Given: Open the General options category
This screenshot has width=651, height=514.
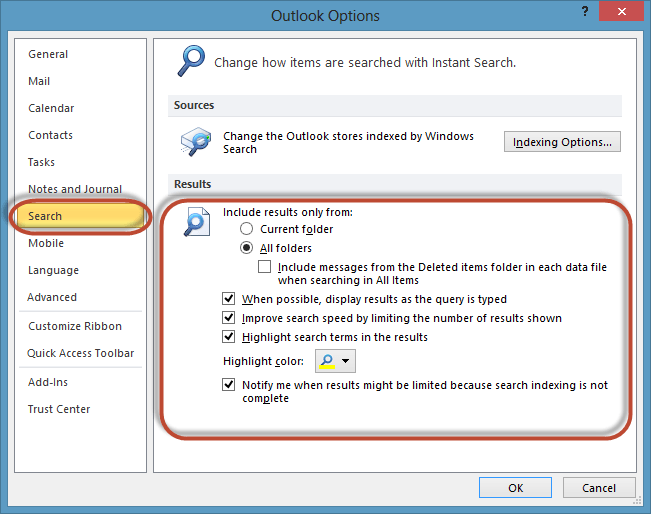Looking at the screenshot, I should click(x=48, y=54).
